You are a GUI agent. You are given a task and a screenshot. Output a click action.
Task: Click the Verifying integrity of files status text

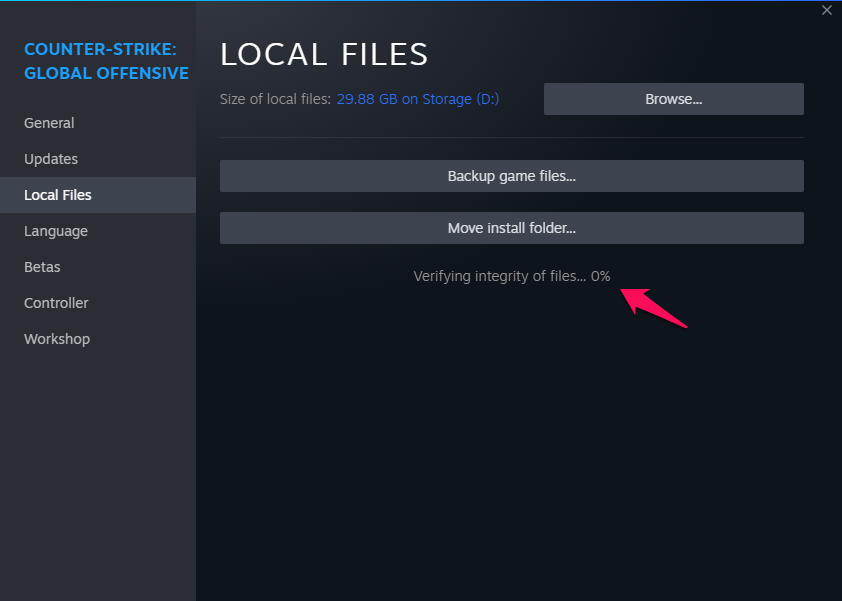512,276
